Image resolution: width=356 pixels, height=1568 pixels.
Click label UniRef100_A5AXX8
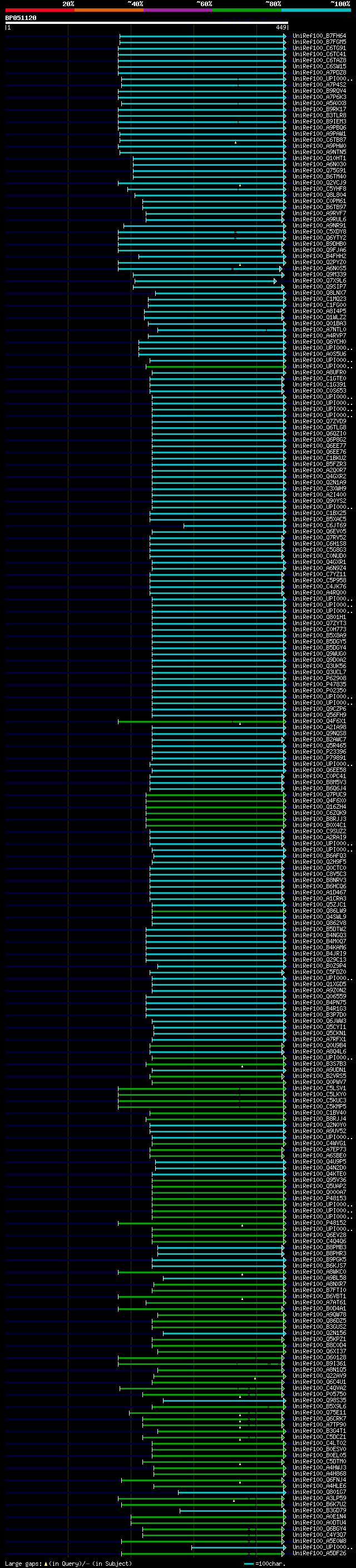[319, 103]
